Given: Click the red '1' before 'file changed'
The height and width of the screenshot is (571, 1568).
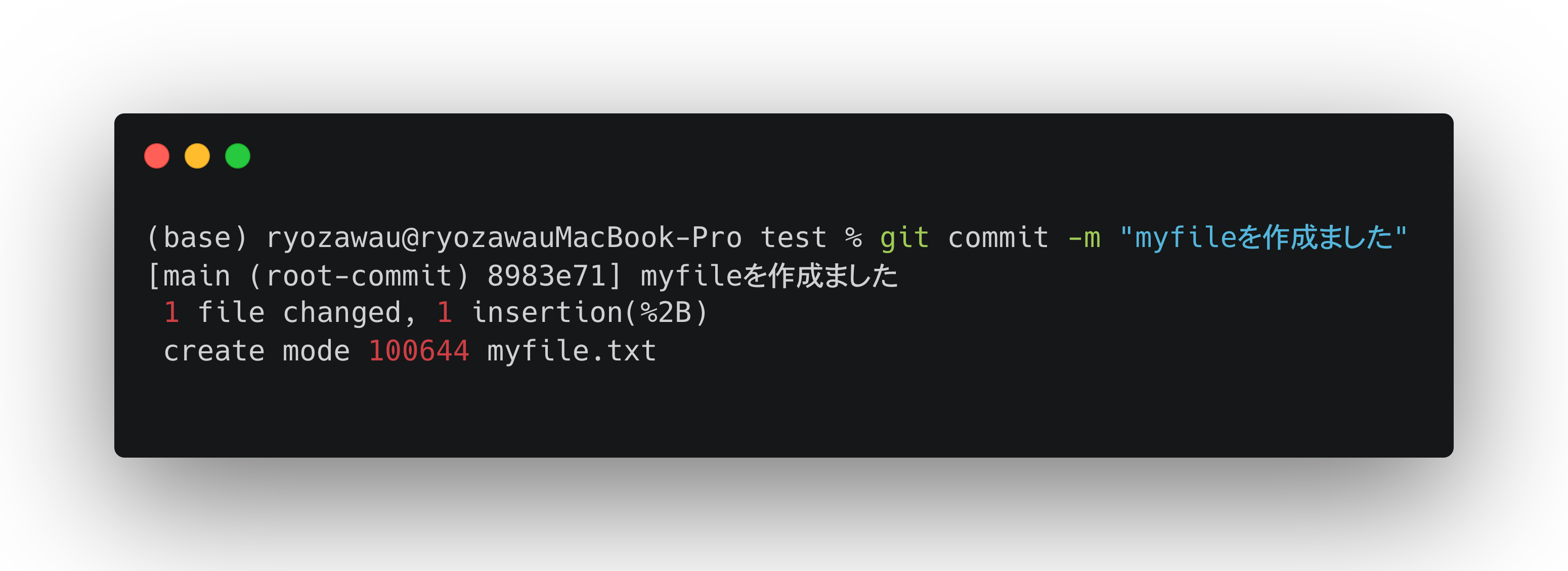Looking at the screenshot, I should click(x=171, y=313).
